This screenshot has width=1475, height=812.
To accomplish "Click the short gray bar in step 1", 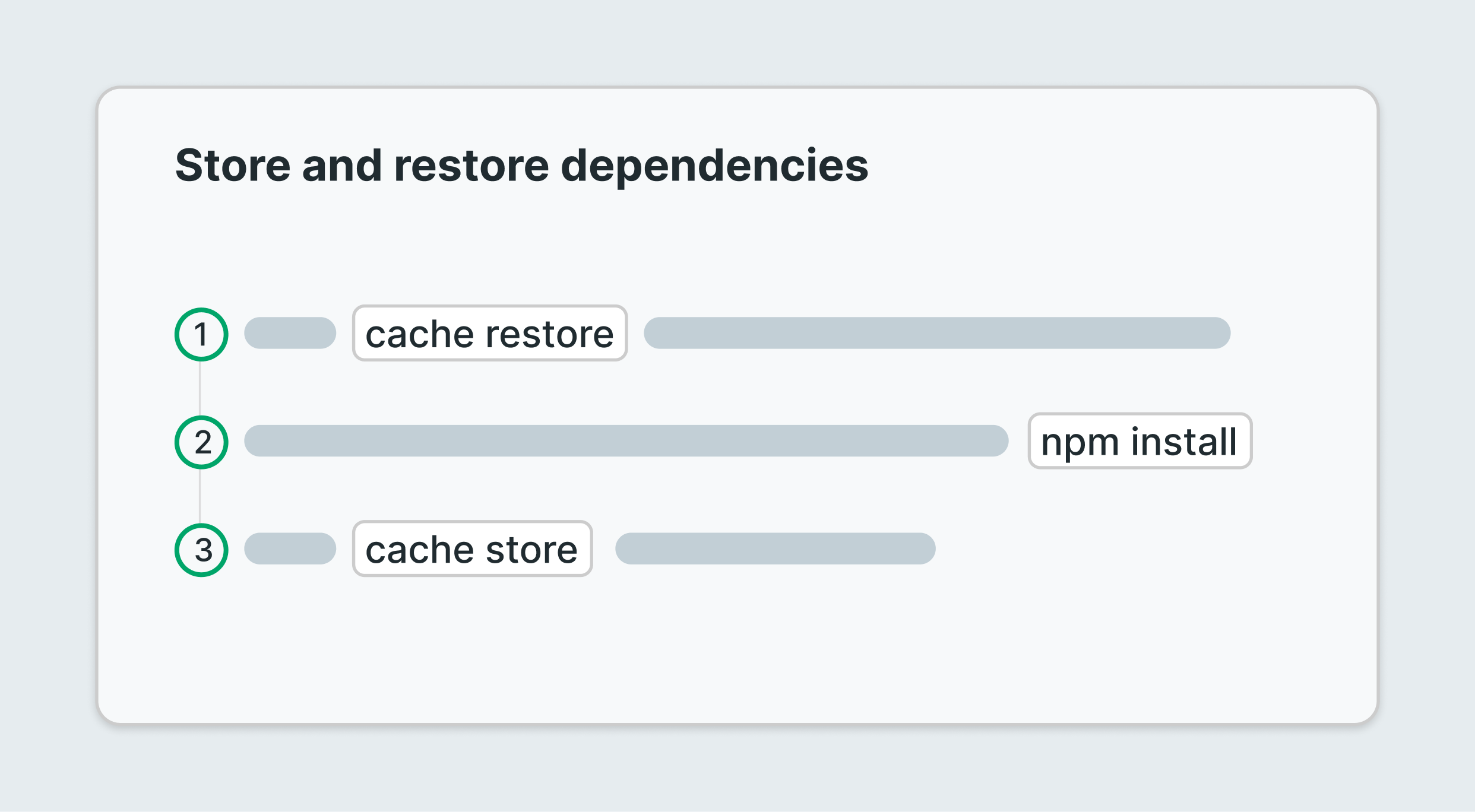I will [x=290, y=333].
